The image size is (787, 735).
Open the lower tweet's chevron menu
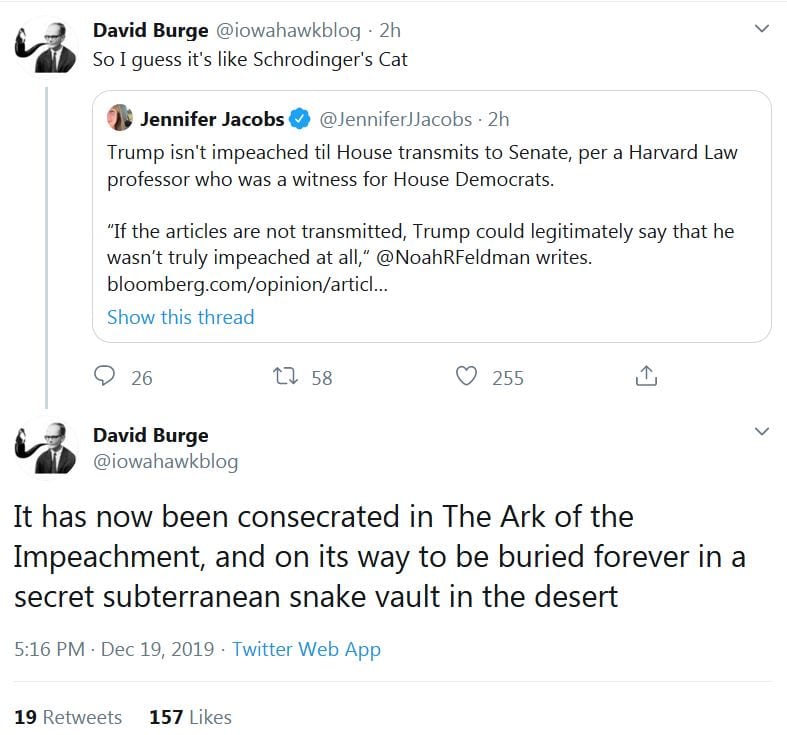pyautogui.click(x=761, y=432)
